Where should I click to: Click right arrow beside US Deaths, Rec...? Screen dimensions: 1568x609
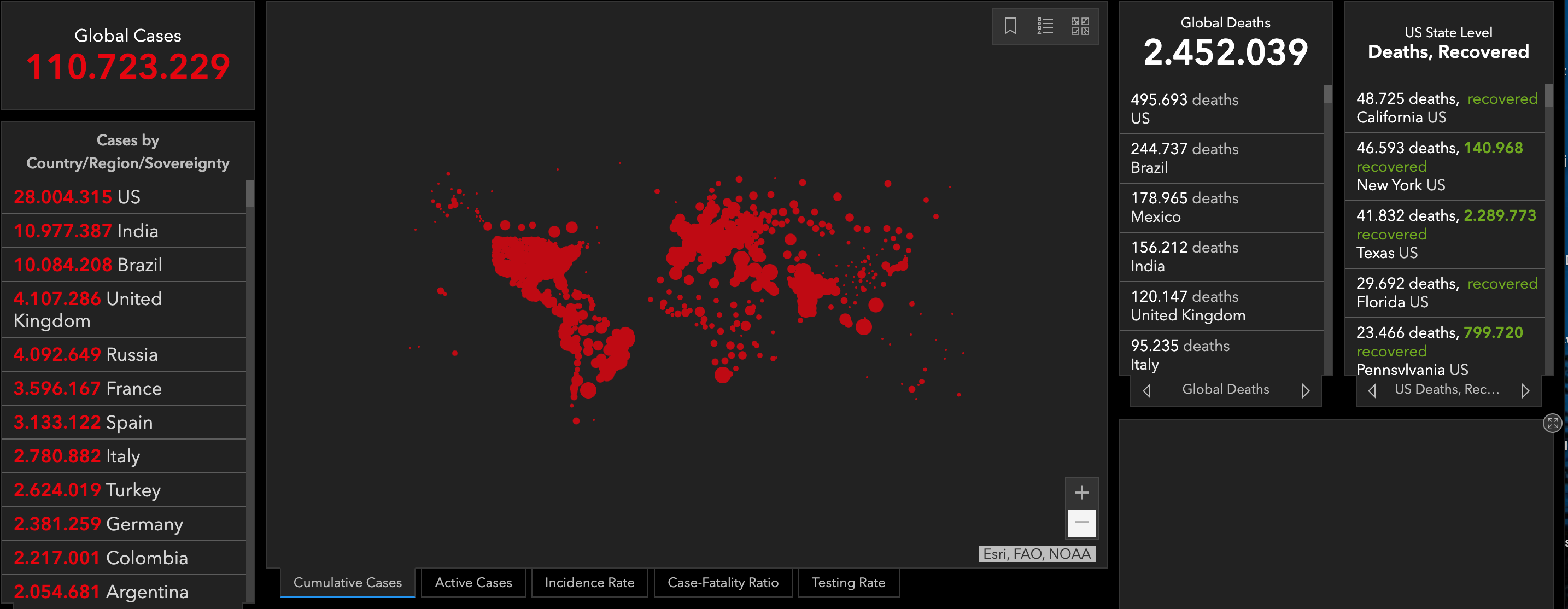point(1525,390)
